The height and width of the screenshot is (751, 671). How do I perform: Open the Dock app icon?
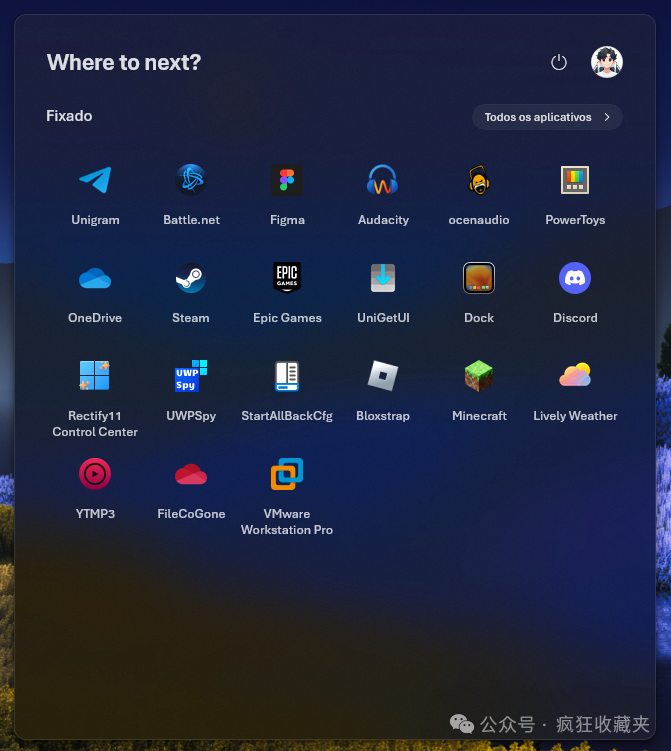tap(479, 278)
